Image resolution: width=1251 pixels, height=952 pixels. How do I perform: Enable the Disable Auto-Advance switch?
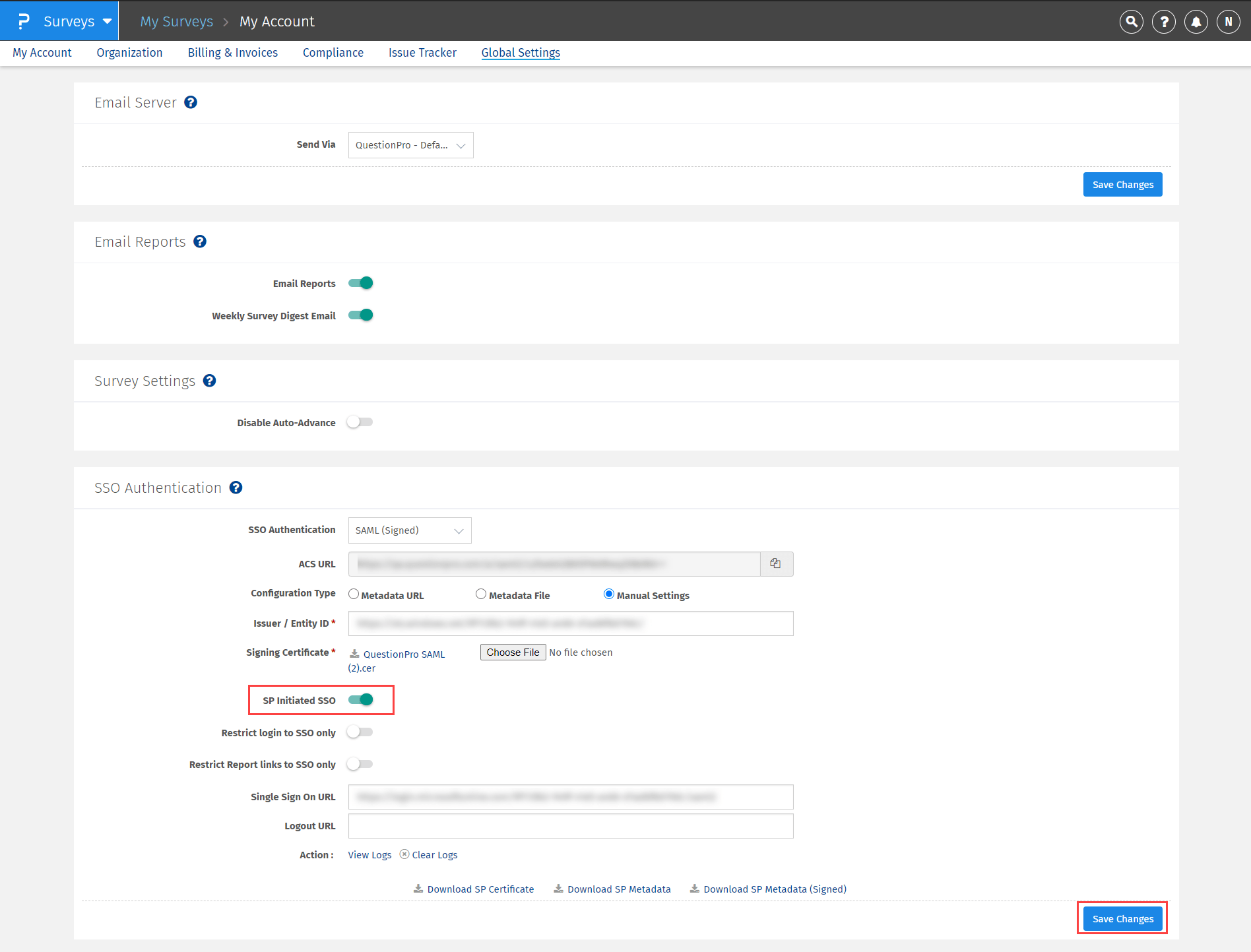361,422
